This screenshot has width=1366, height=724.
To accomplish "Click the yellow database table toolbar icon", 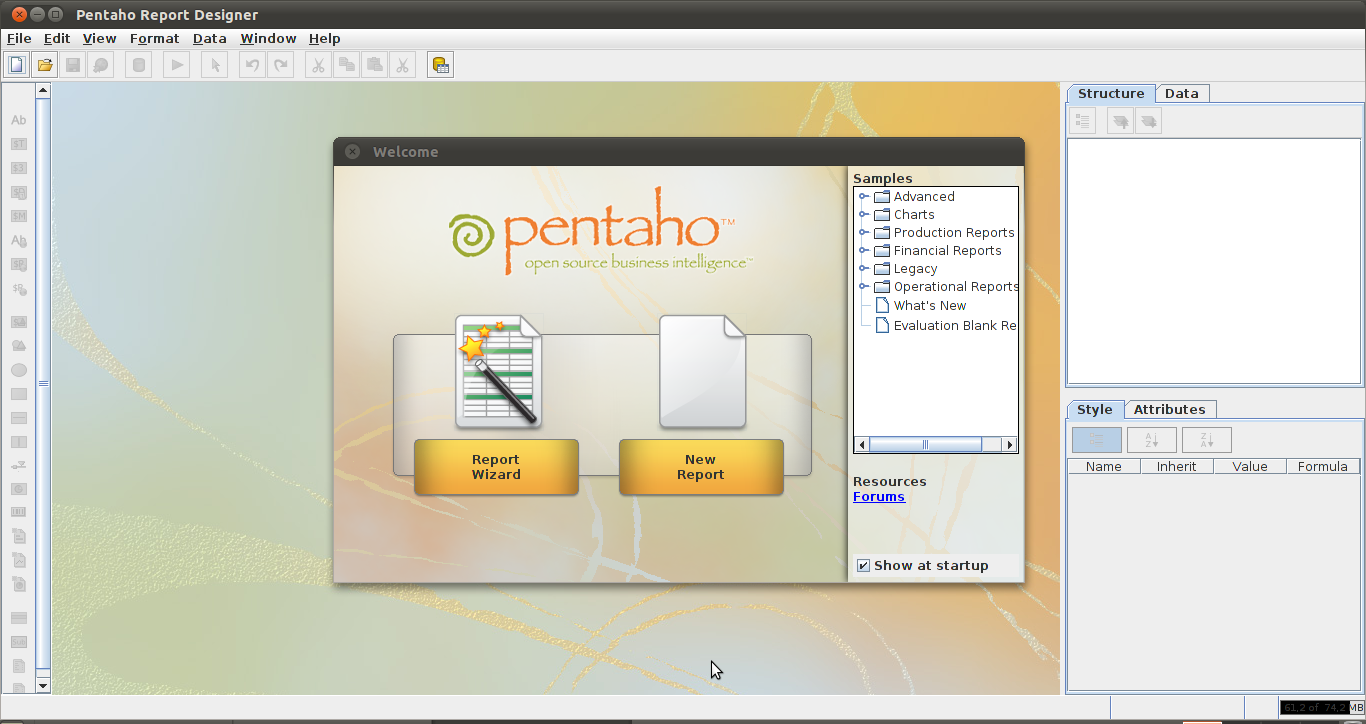I will [440, 65].
